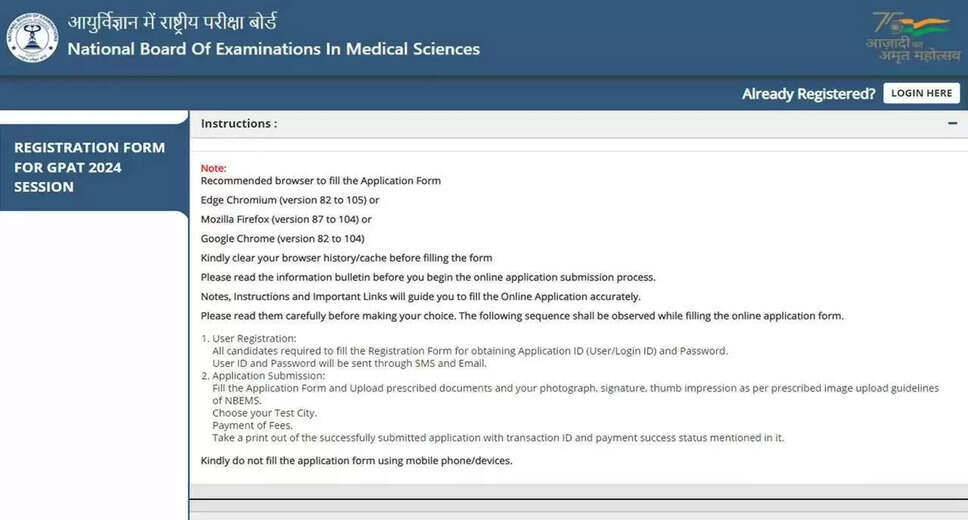Click the LOGIN HERE button
The height and width of the screenshot is (520, 968).
(x=921, y=93)
